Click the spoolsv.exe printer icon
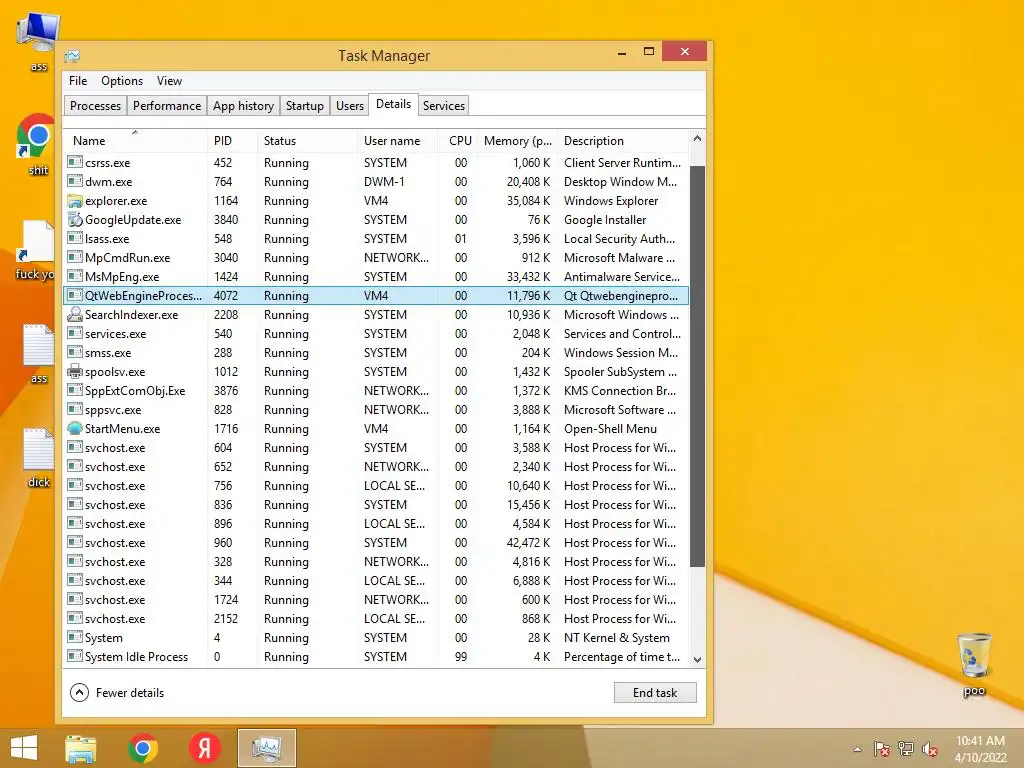The width and height of the screenshot is (1024, 768). (x=75, y=372)
